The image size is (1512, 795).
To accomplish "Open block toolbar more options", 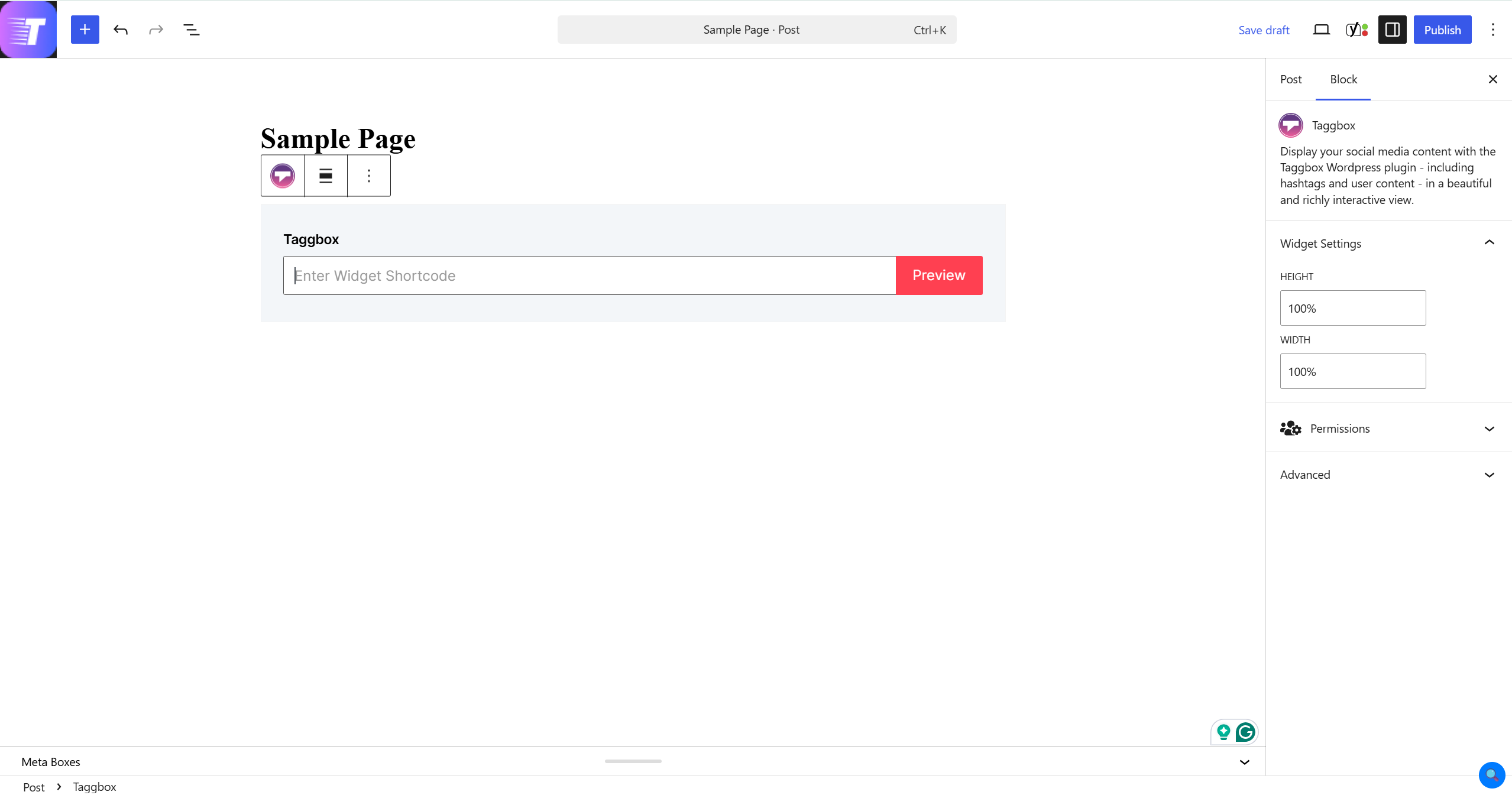I will 369,176.
